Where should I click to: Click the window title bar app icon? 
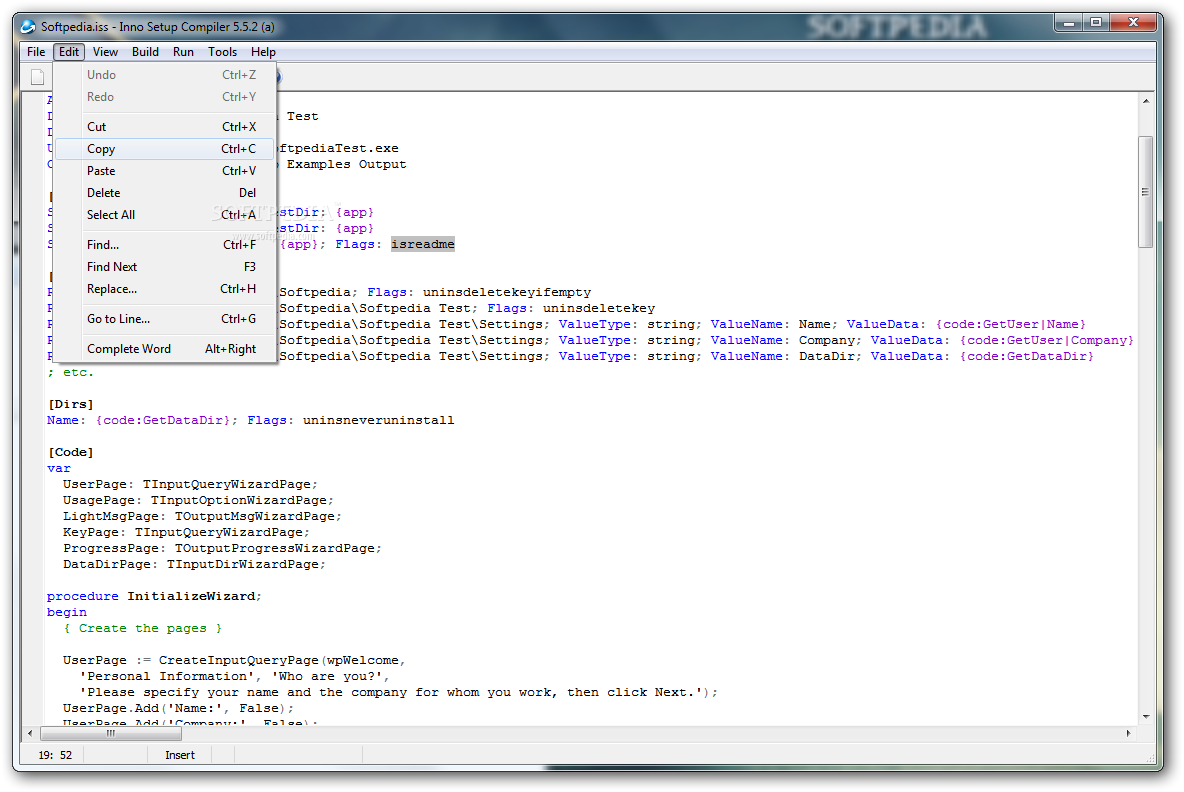coord(28,26)
